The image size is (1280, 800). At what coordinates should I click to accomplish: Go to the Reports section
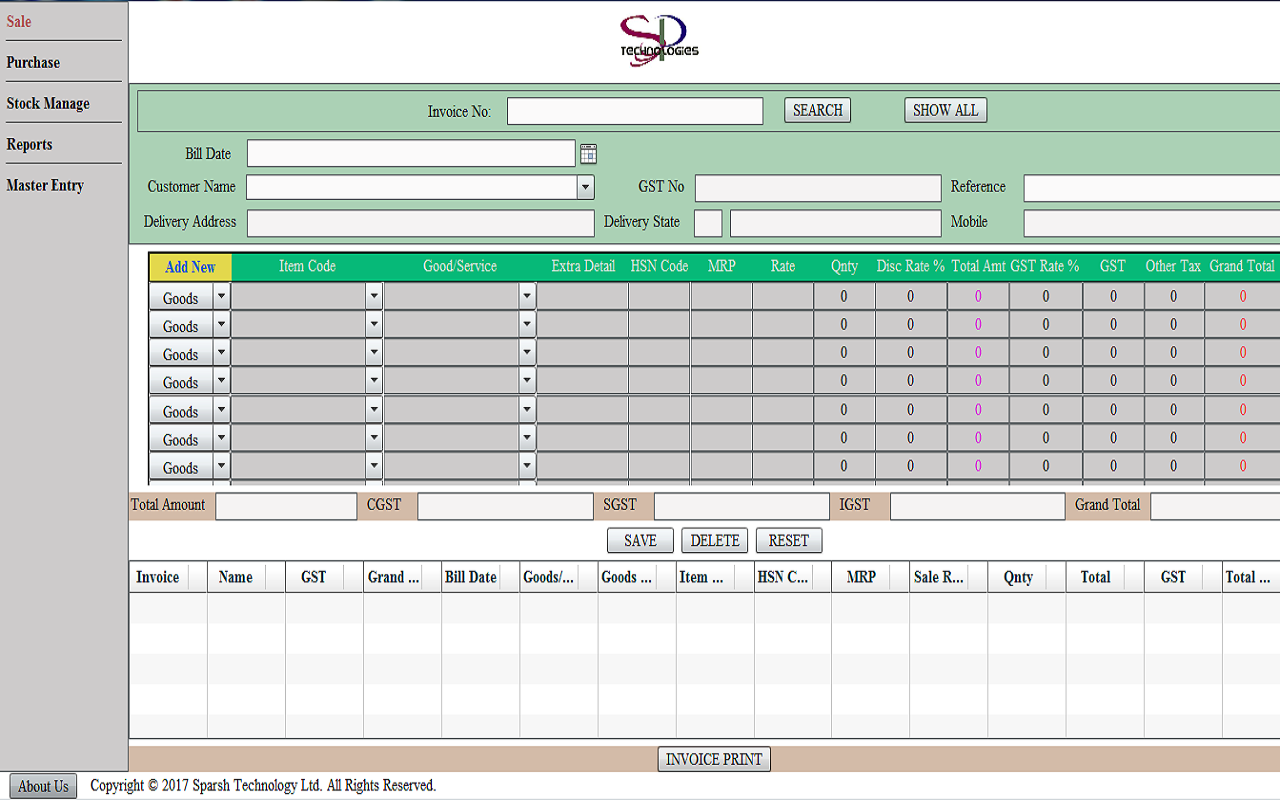click(29, 144)
